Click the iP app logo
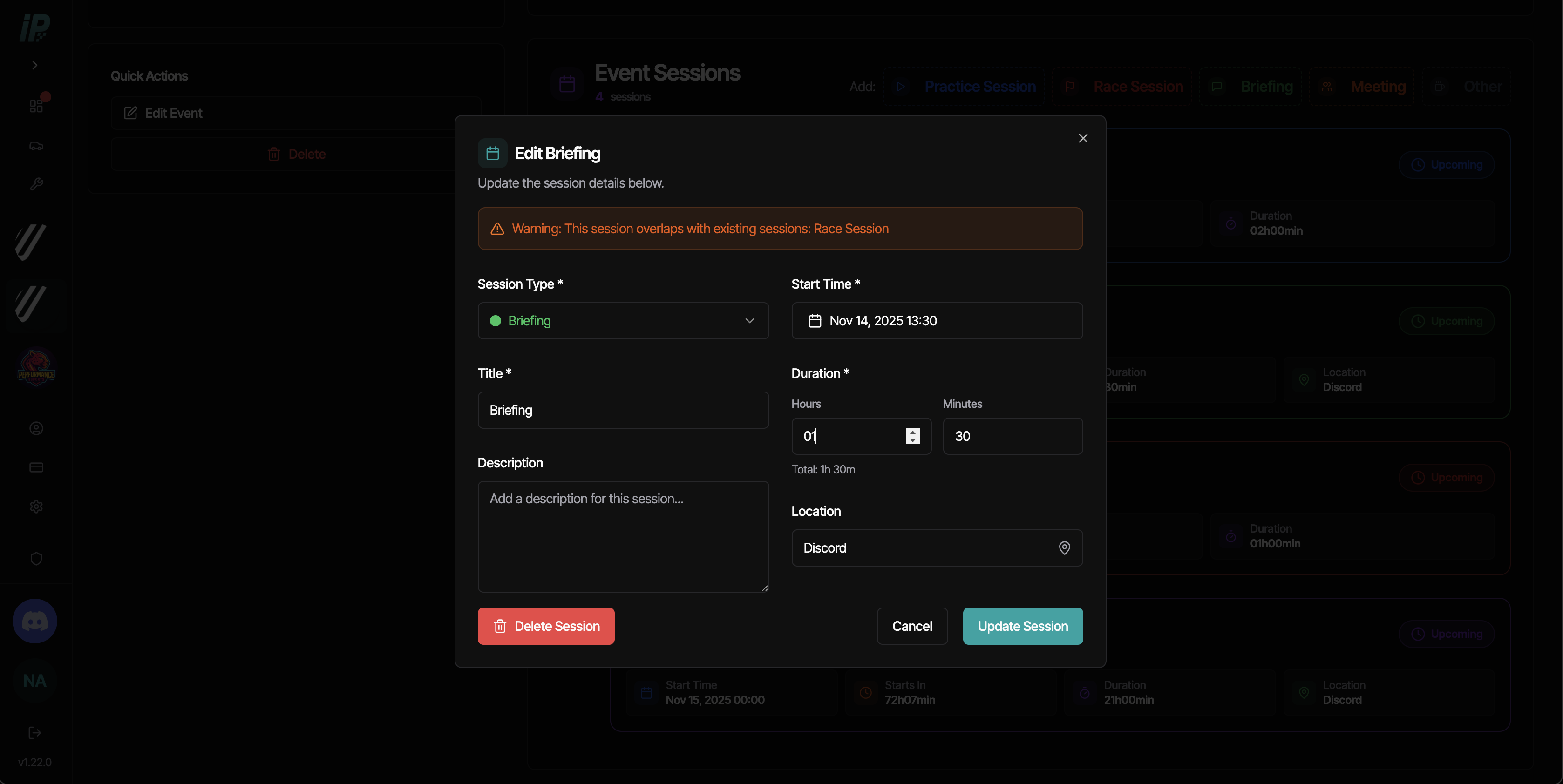Viewport: 1563px width, 784px height. click(34, 27)
